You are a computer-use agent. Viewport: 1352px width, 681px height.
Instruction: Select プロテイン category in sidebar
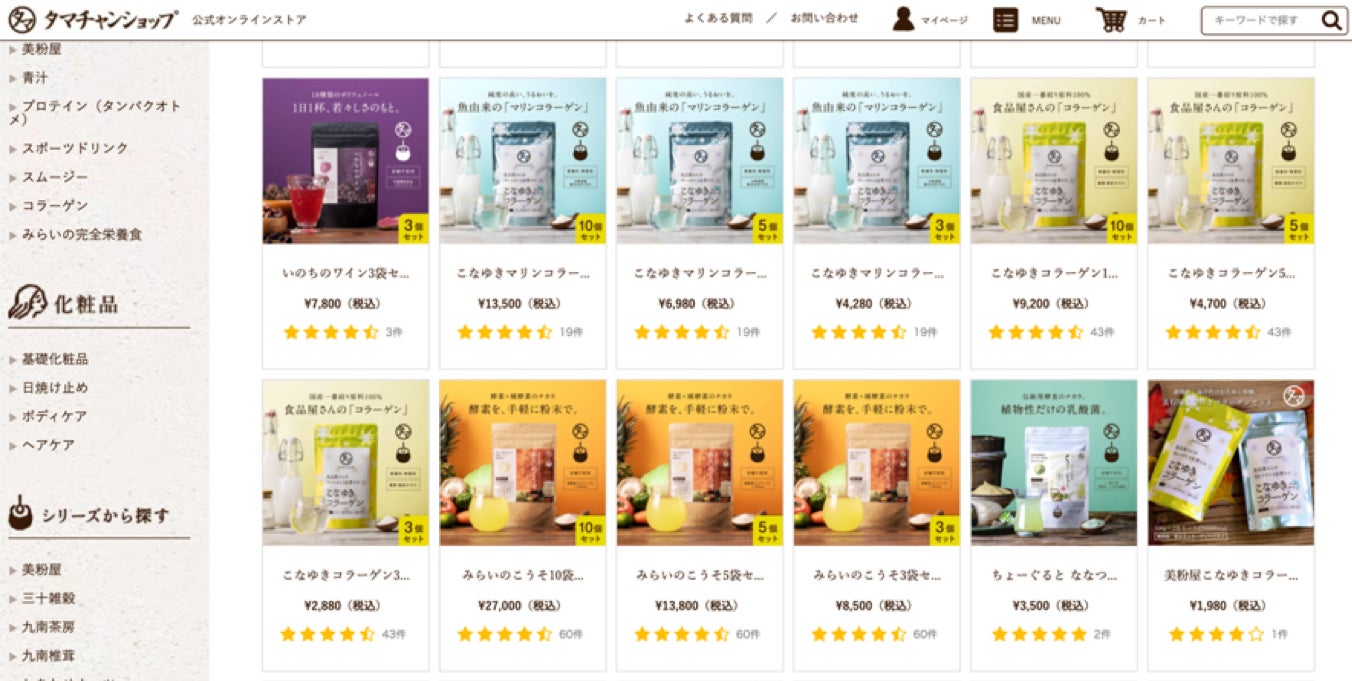point(95,112)
